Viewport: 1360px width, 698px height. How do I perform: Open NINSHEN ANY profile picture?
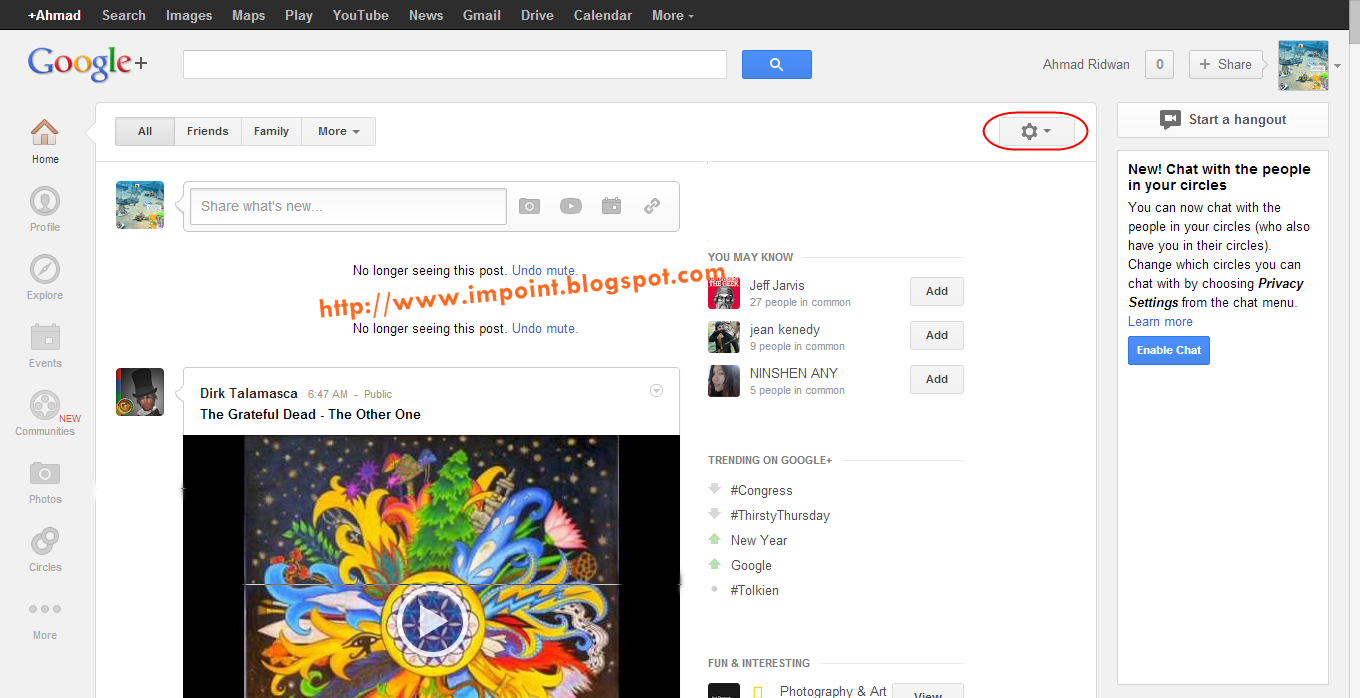[x=724, y=381]
